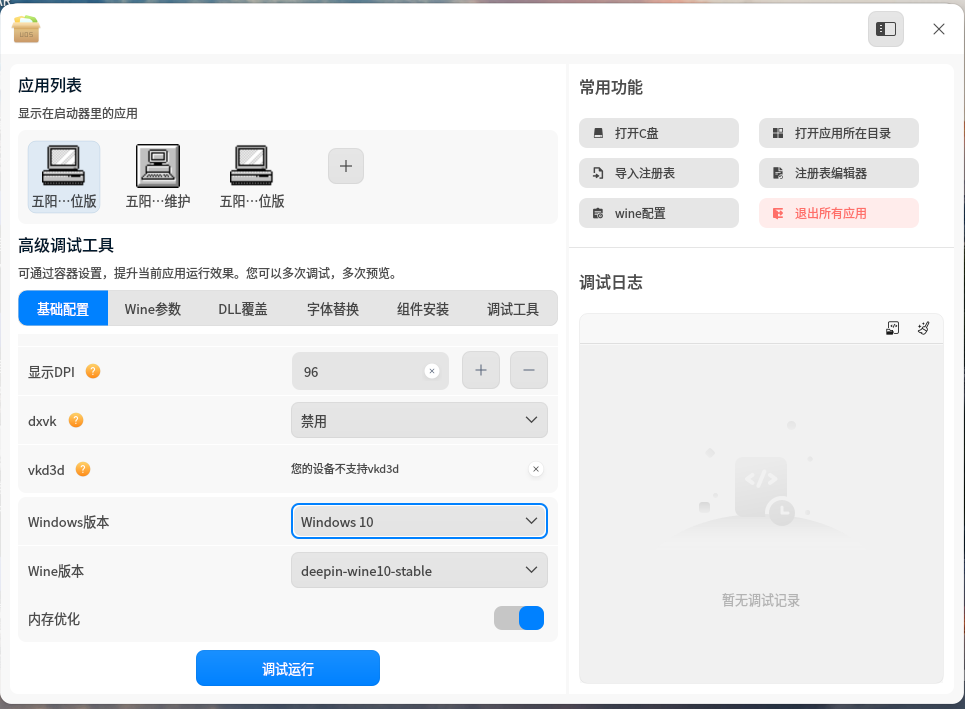Viewport: 965px width, 709px height.
Task: Switch to the DLL覆盖 tab
Action: tap(243, 308)
